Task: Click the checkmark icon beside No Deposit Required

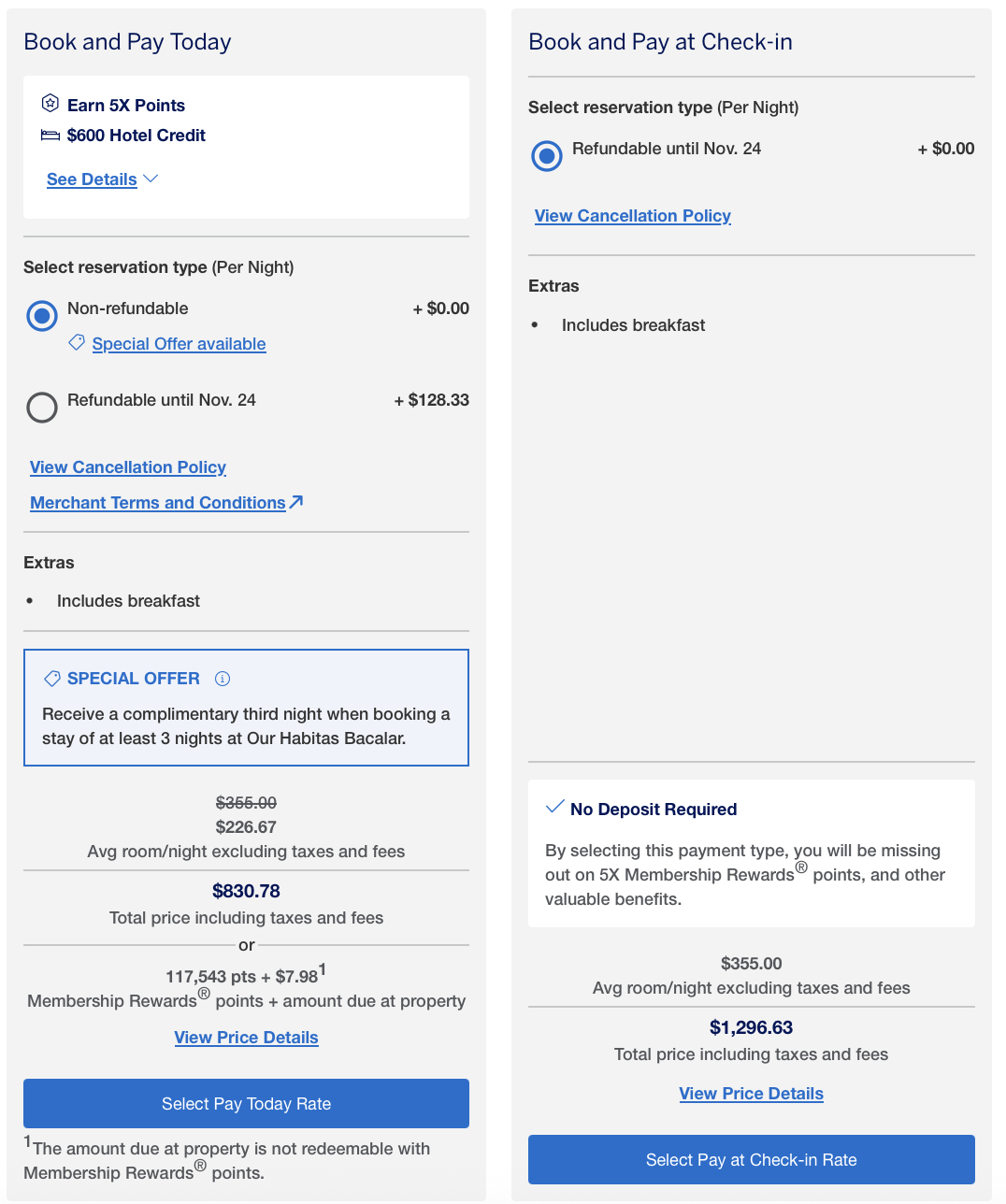Action: [554, 807]
